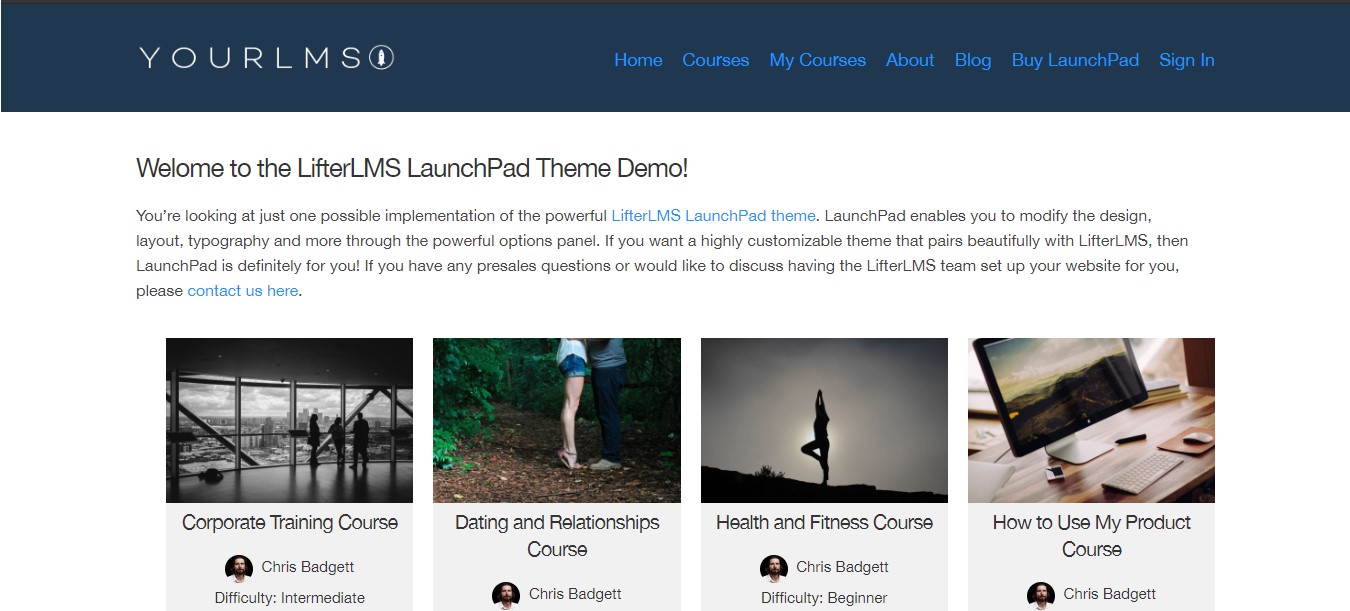Click Chris Badgett avatar under Dating and Relationships
1350x611 pixels.
coord(506,595)
